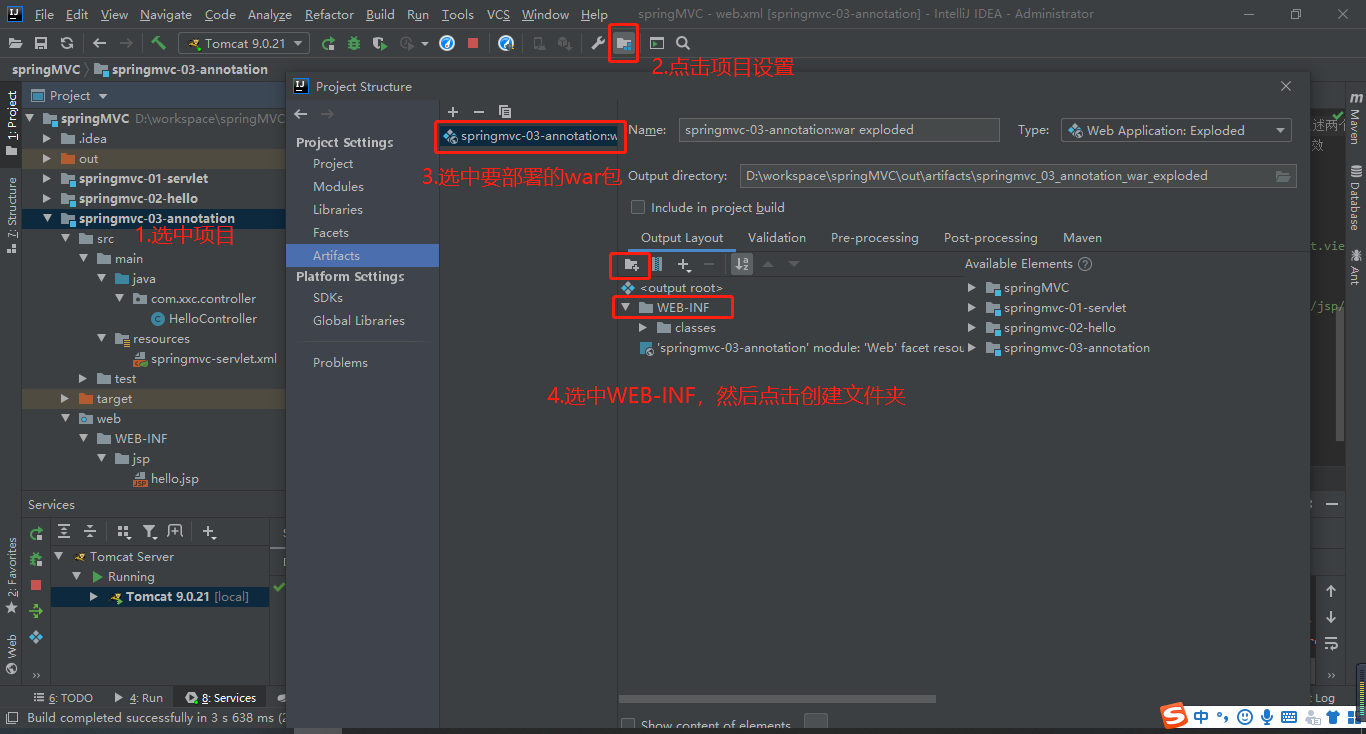The width and height of the screenshot is (1366, 734).
Task: Enable Include in project build checkbox
Action: point(638,207)
